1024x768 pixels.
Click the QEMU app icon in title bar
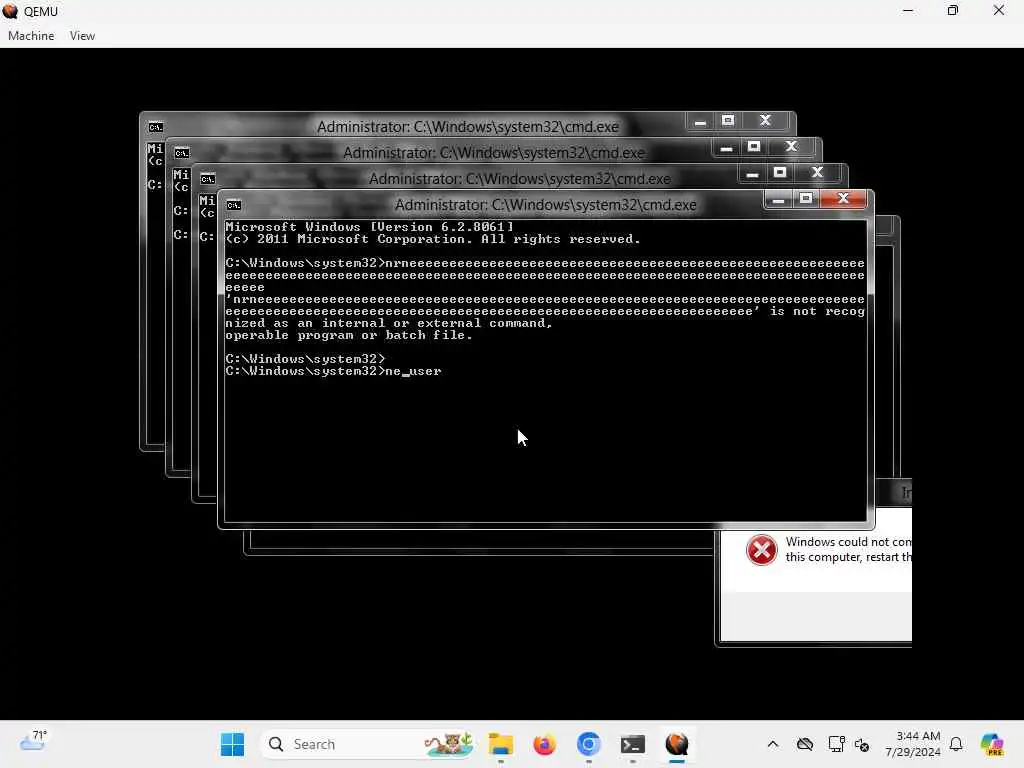click(10, 11)
